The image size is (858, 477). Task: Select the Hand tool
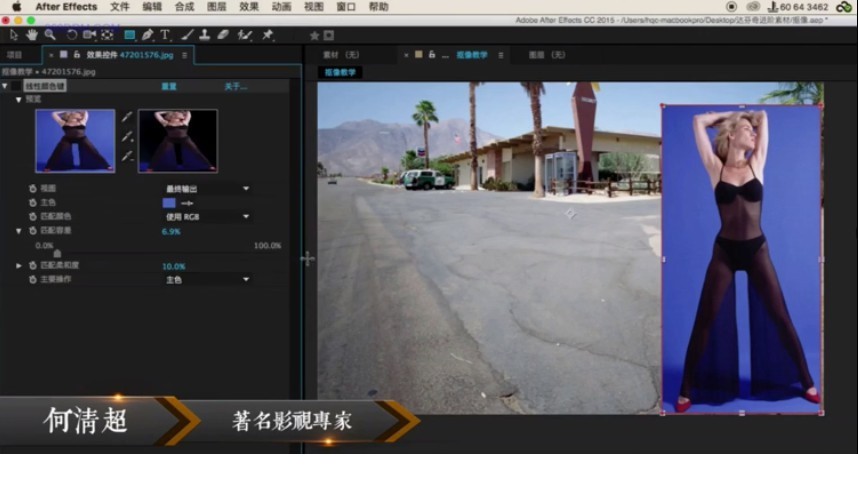(32, 35)
